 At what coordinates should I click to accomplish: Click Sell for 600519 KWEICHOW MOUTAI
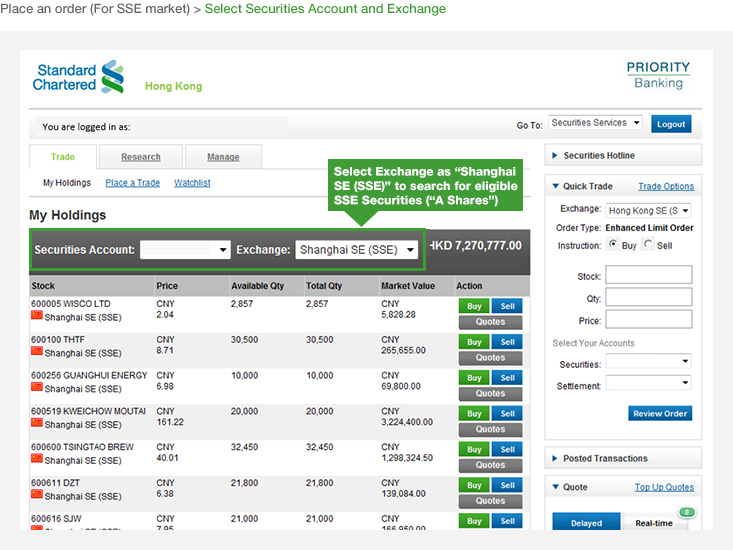(507, 414)
